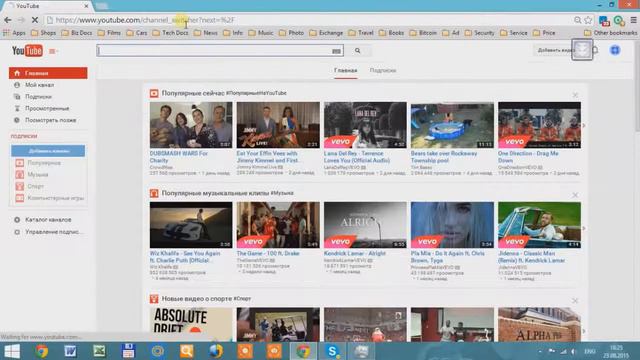This screenshot has width=640, height=360.
Task: Open the Chrome hamburger menu
Action: click(633, 20)
